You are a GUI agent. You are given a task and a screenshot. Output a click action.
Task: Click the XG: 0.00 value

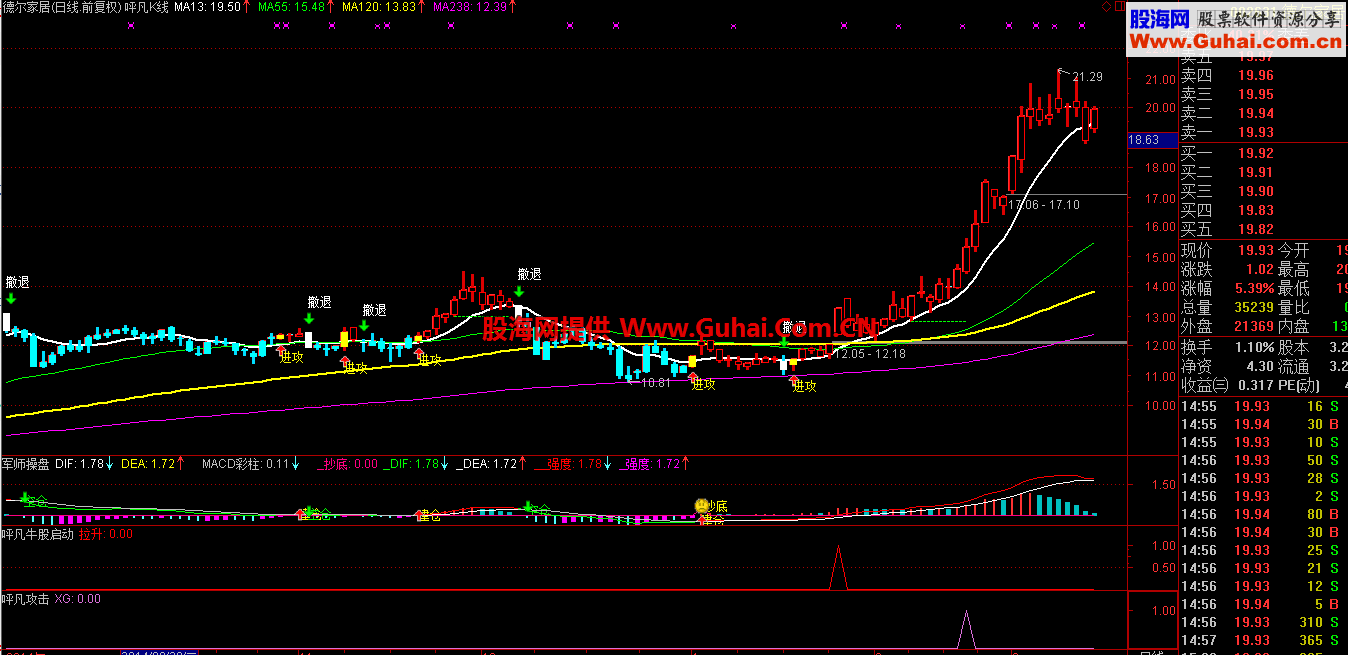coord(77,599)
